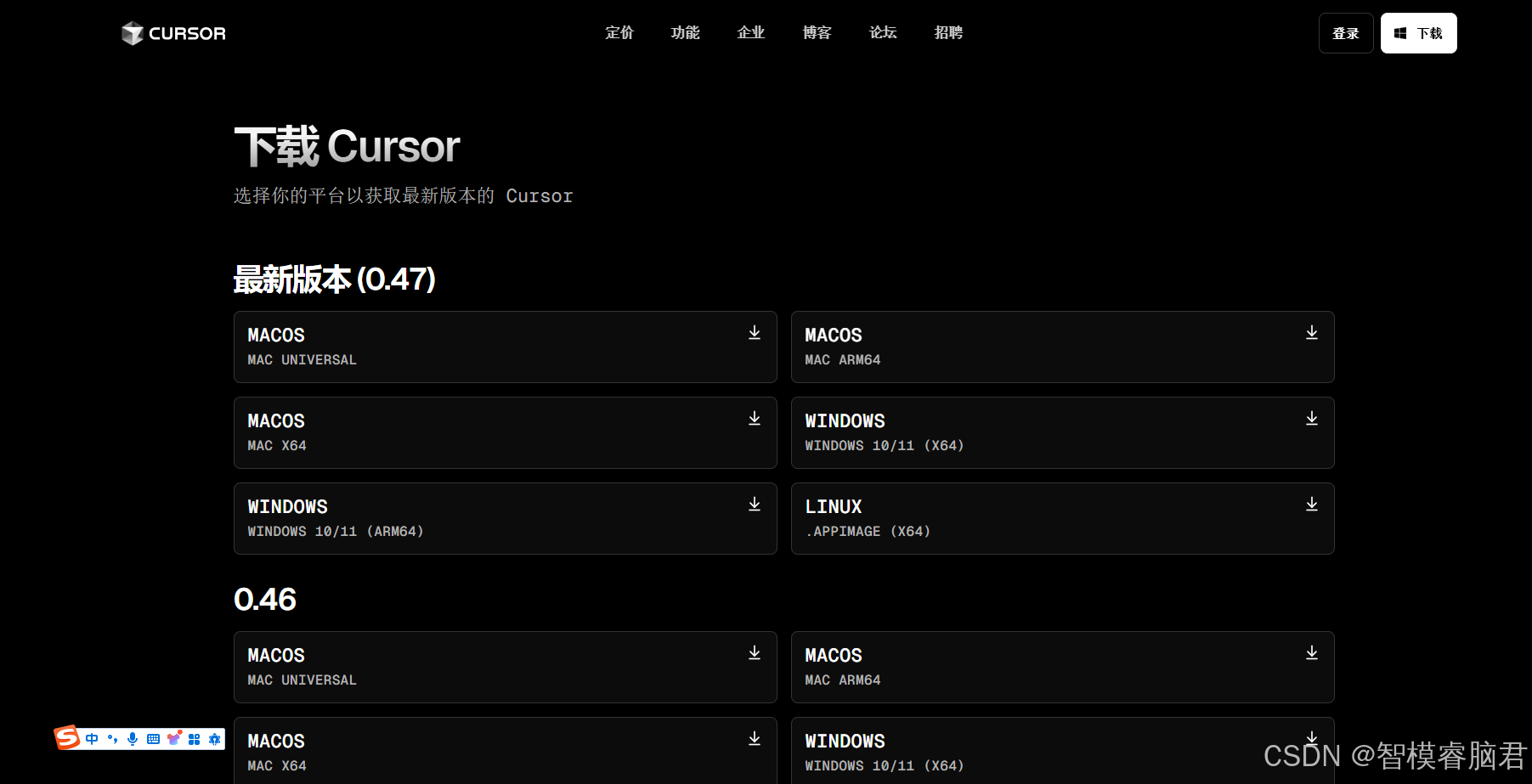Open the 企业 enterprise page
This screenshot has height=784, width=1532.
pos(751,33)
